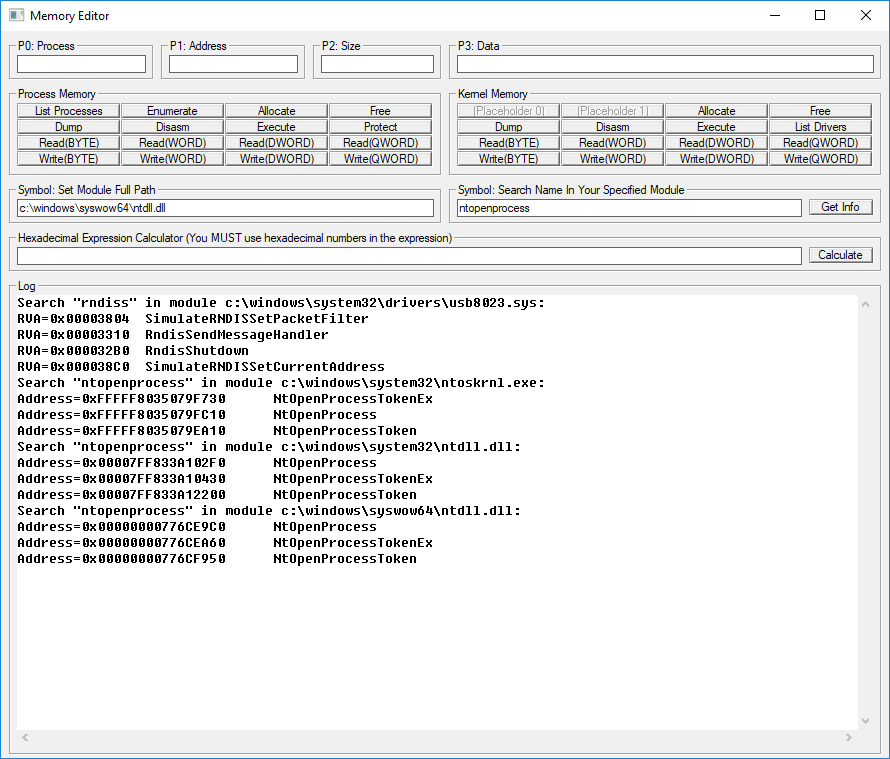Screen dimensions: 890x759
Task: Click Write(BYTE) in Kernel Memory
Action: point(509,158)
